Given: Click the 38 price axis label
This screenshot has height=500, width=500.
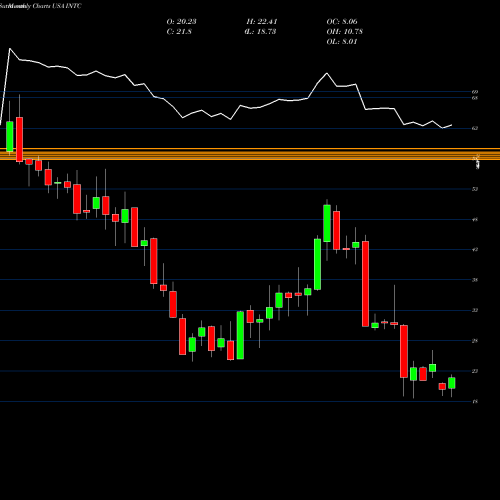Looking at the screenshot, I should 475,280.
